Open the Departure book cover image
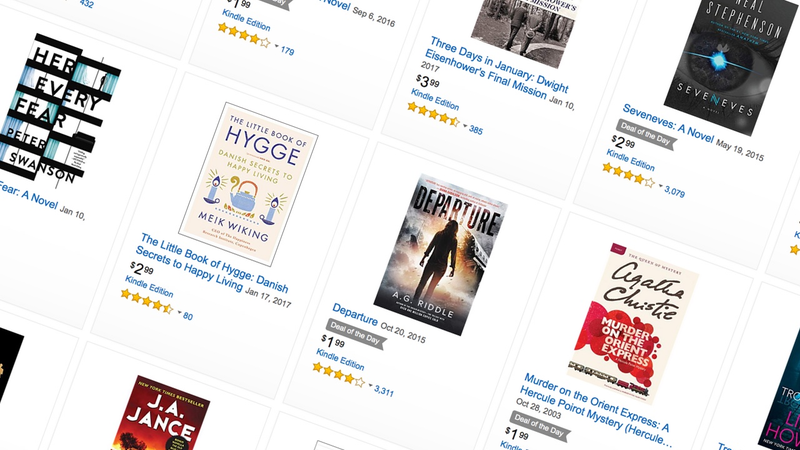Screen dimensions: 800x450 pos(441,255)
